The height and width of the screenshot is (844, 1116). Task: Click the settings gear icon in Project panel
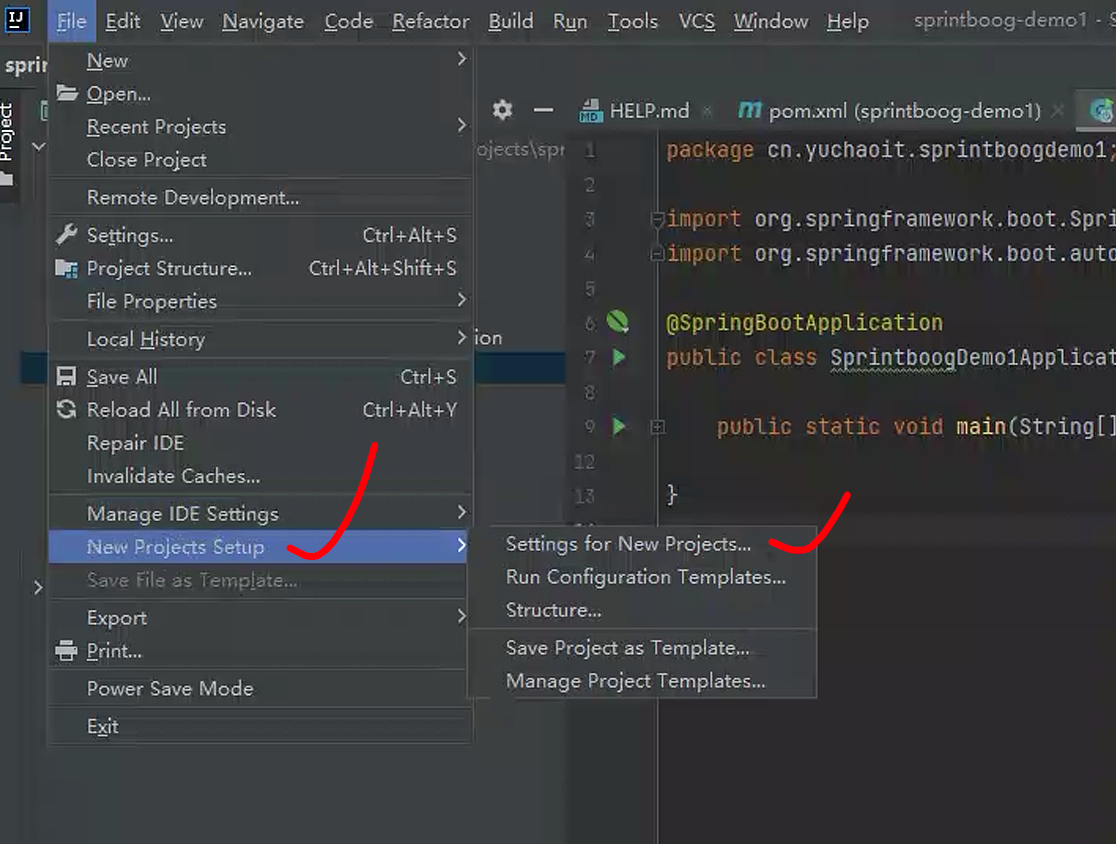[502, 110]
